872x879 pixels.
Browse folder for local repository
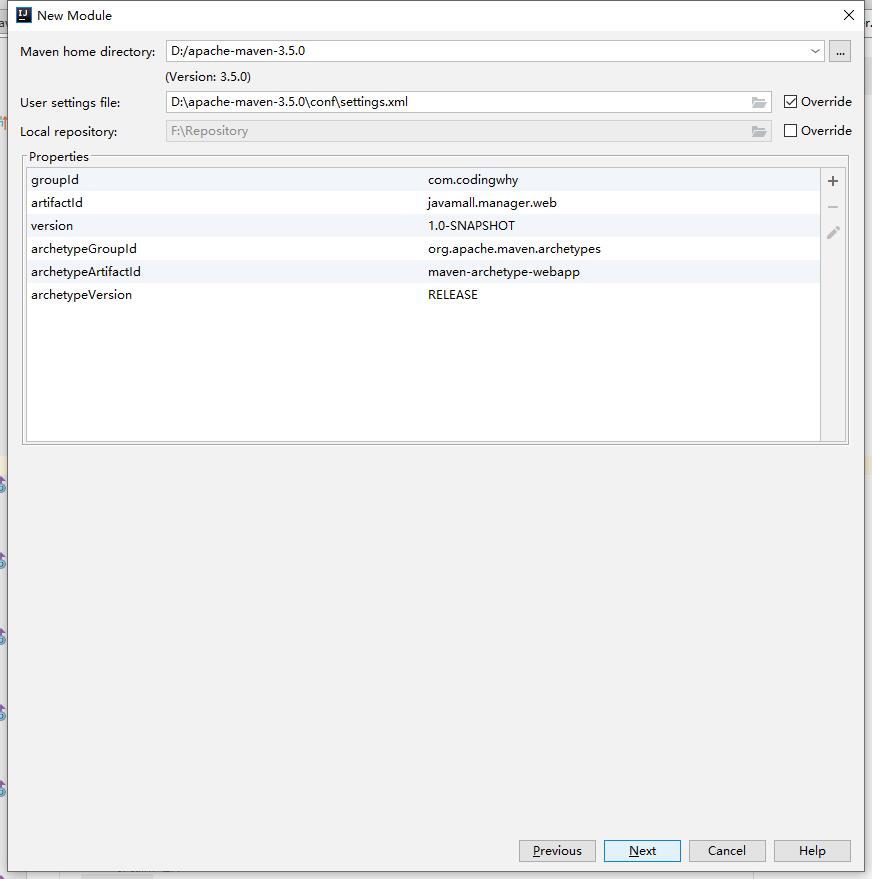[759, 131]
